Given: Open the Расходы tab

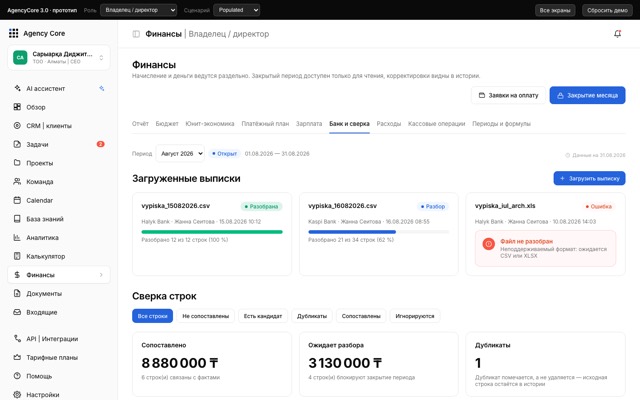Looking at the screenshot, I should point(389,124).
